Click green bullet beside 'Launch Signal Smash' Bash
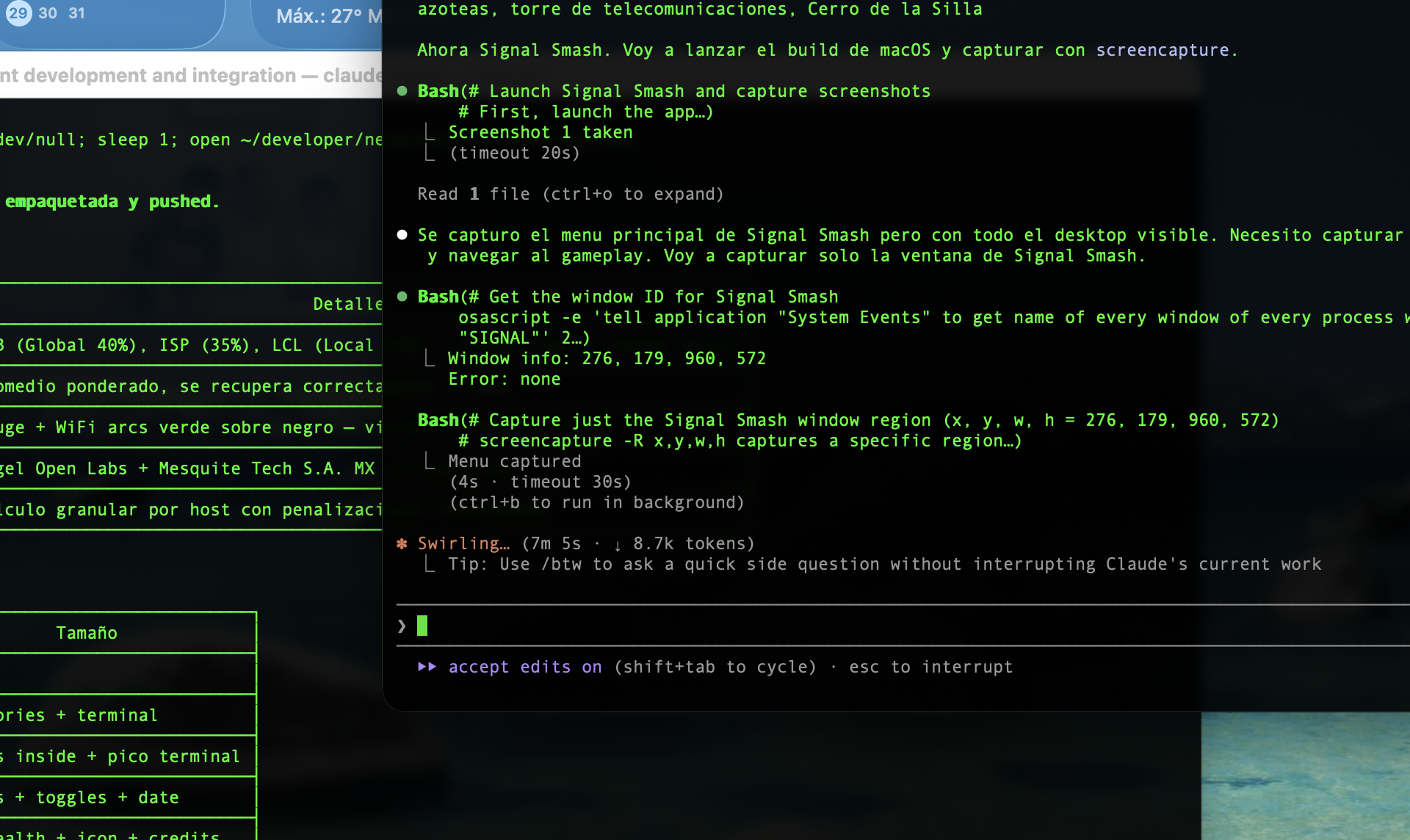The width and height of the screenshot is (1410, 840). (x=402, y=91)
